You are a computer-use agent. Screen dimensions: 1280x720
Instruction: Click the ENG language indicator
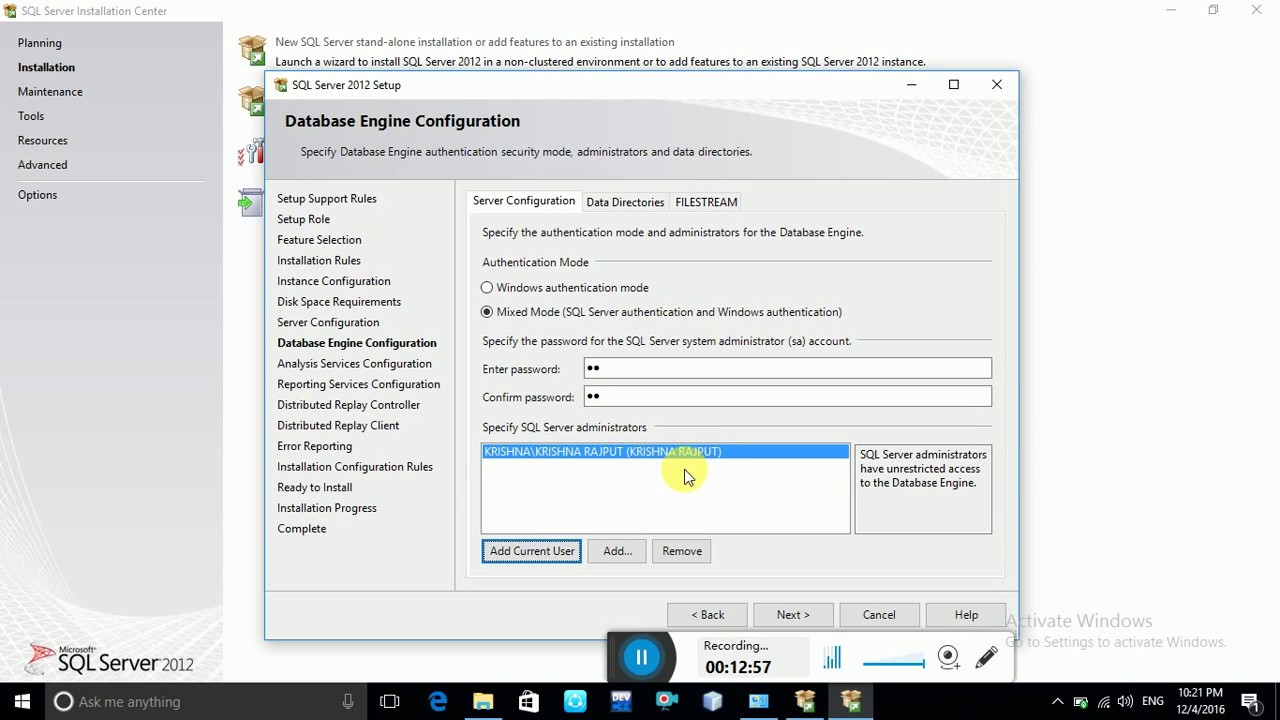point(1152,701)
